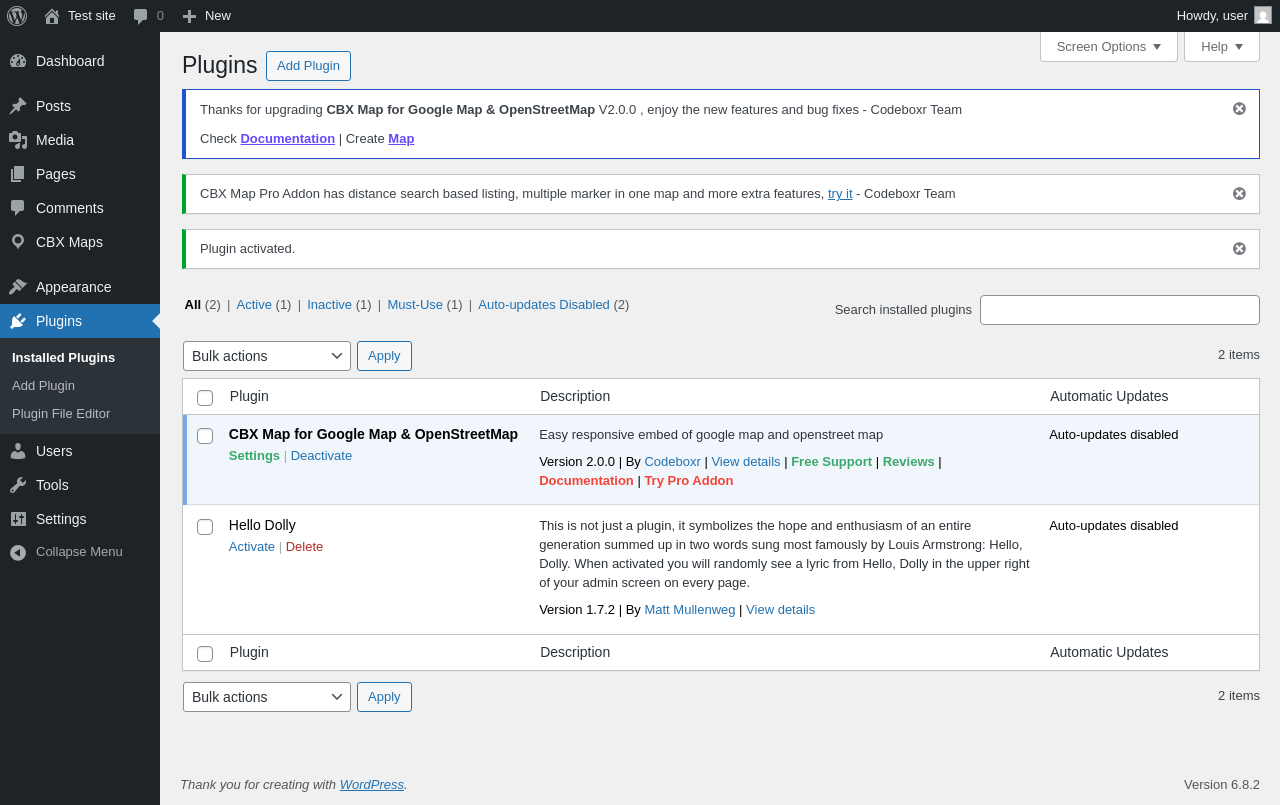Sort by the Plugin column header
This screenshot has width=1280, height=805.
tap(249, 396)
